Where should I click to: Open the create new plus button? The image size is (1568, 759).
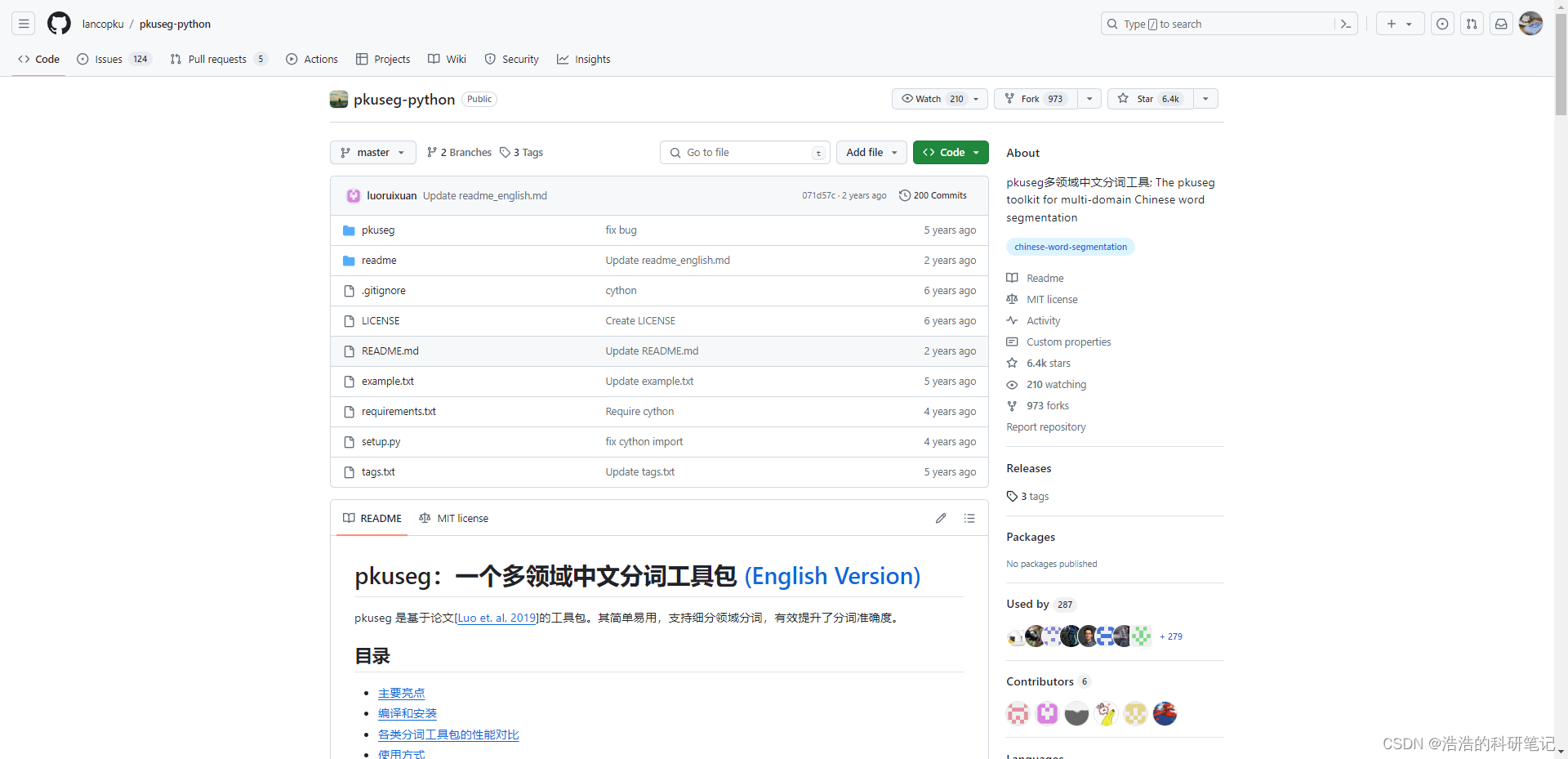1392,24
